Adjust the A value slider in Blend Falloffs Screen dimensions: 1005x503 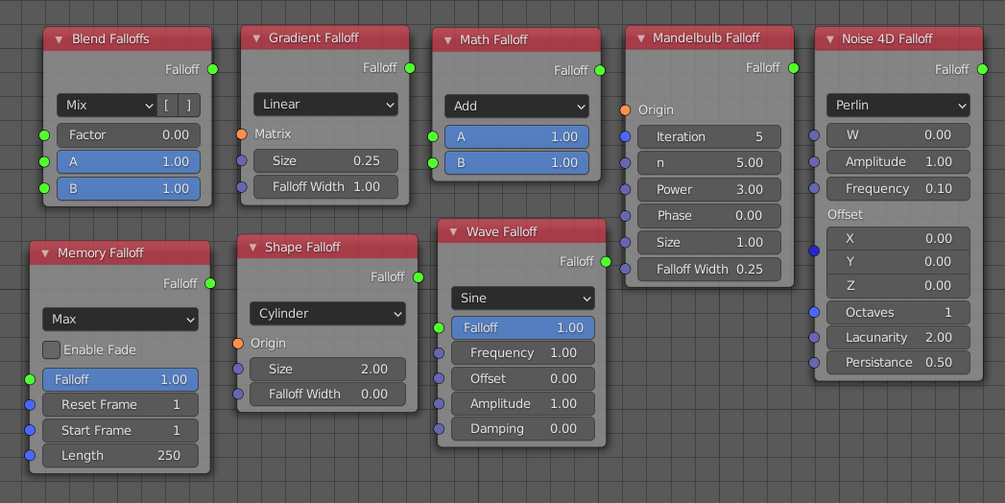[128, 161]
